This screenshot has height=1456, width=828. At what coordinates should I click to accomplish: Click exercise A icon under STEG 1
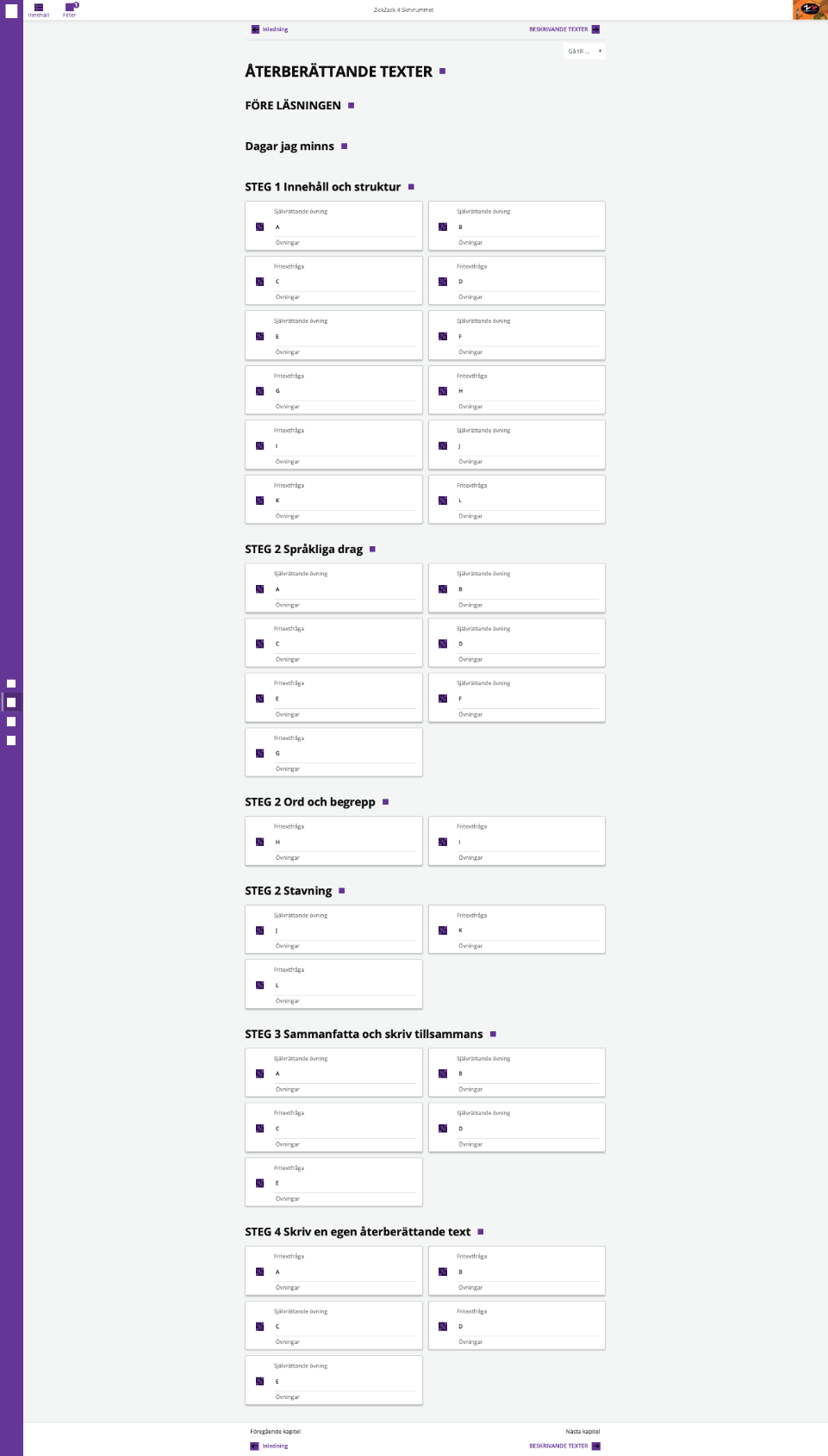tap(259, 227)
